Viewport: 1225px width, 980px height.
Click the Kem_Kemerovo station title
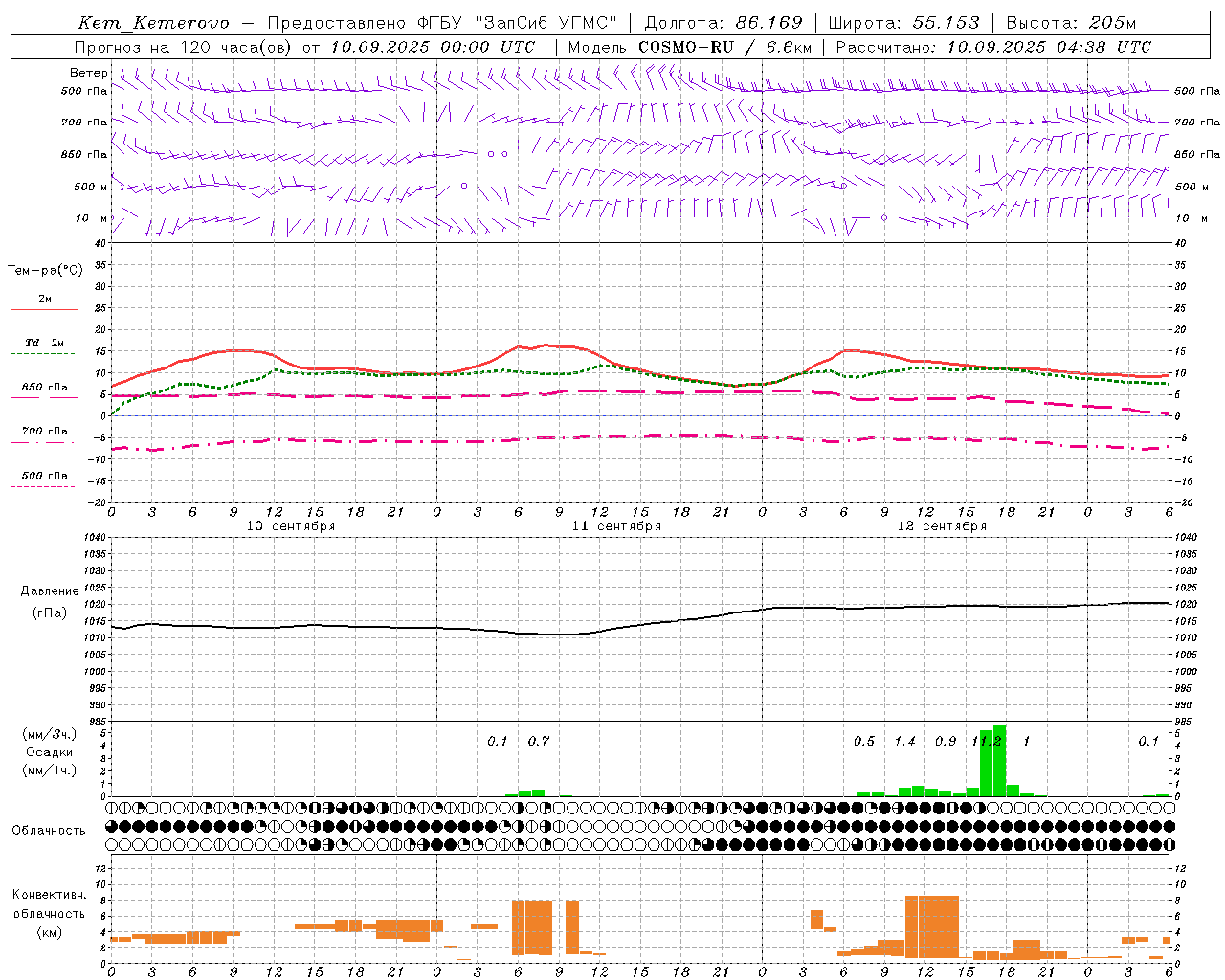coord(153,23)
